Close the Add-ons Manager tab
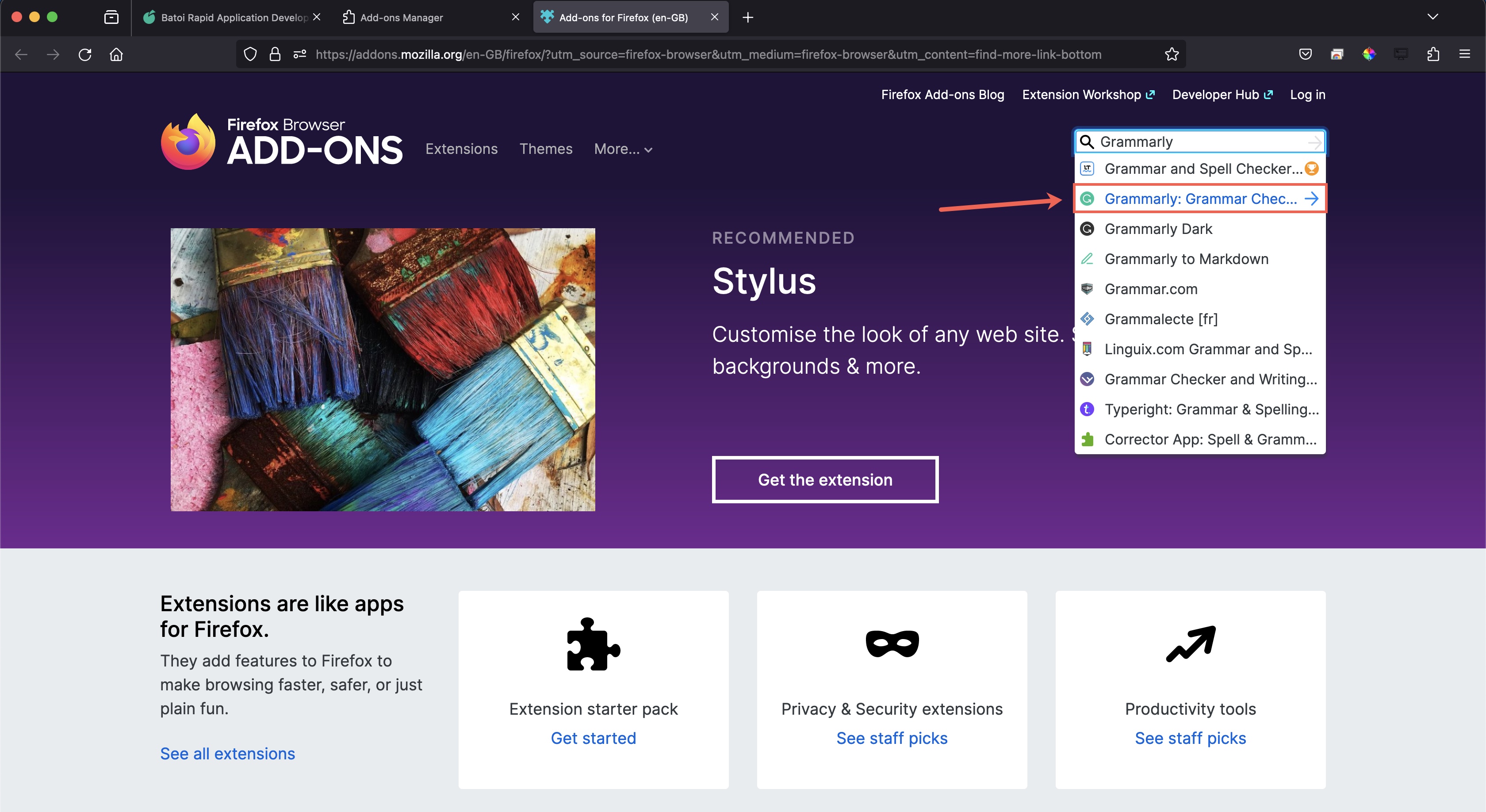 [x=516, y=17]
